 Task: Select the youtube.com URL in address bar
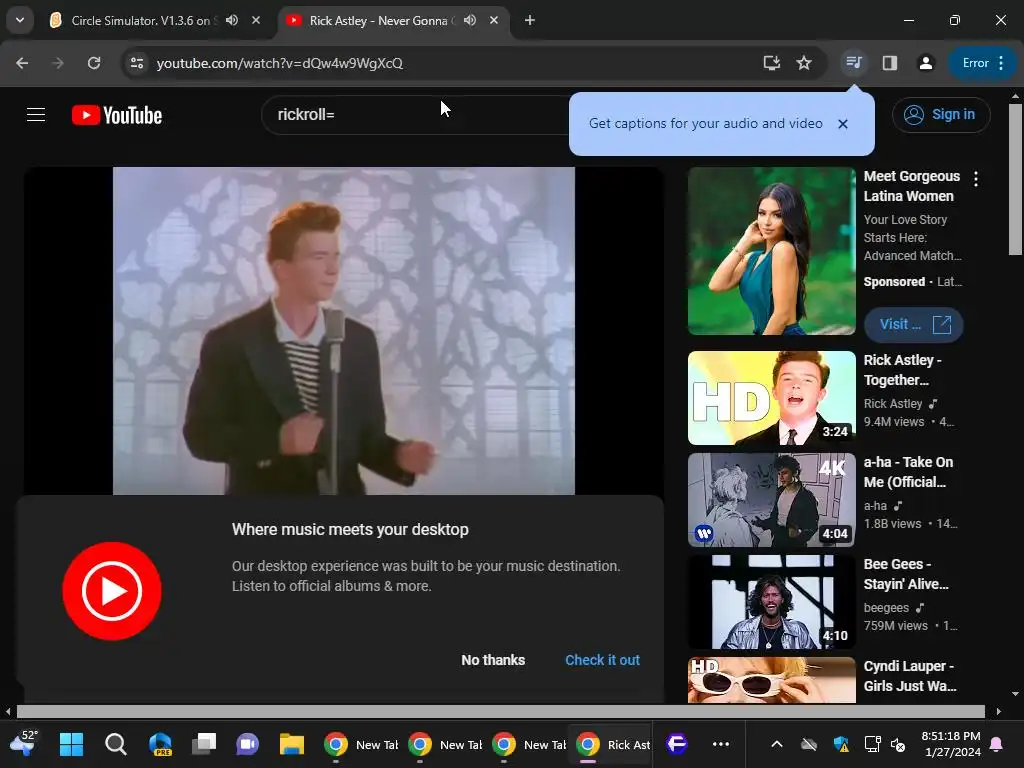point(280,63)
